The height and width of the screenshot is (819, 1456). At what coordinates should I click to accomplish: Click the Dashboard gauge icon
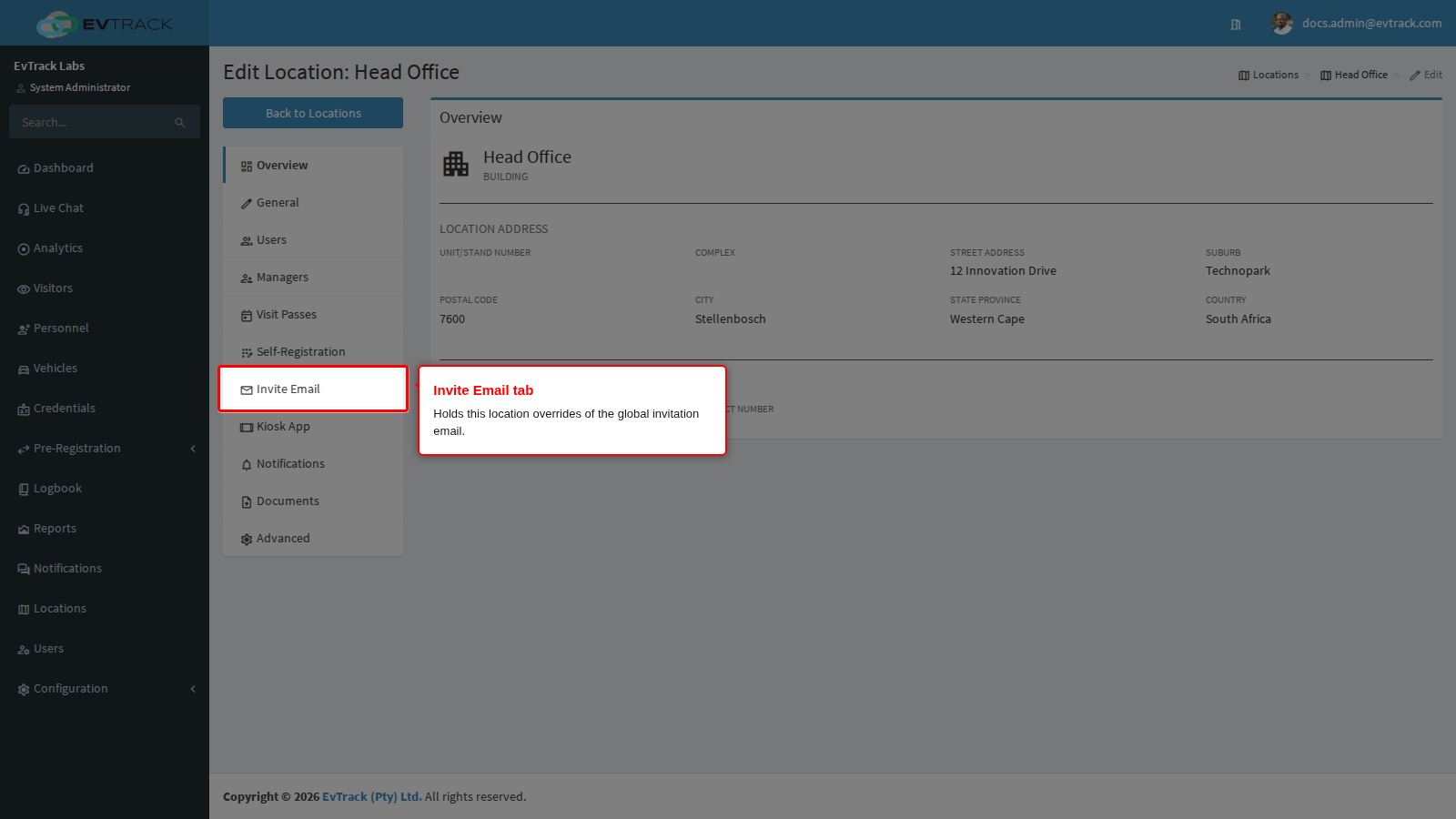point(24,169)
